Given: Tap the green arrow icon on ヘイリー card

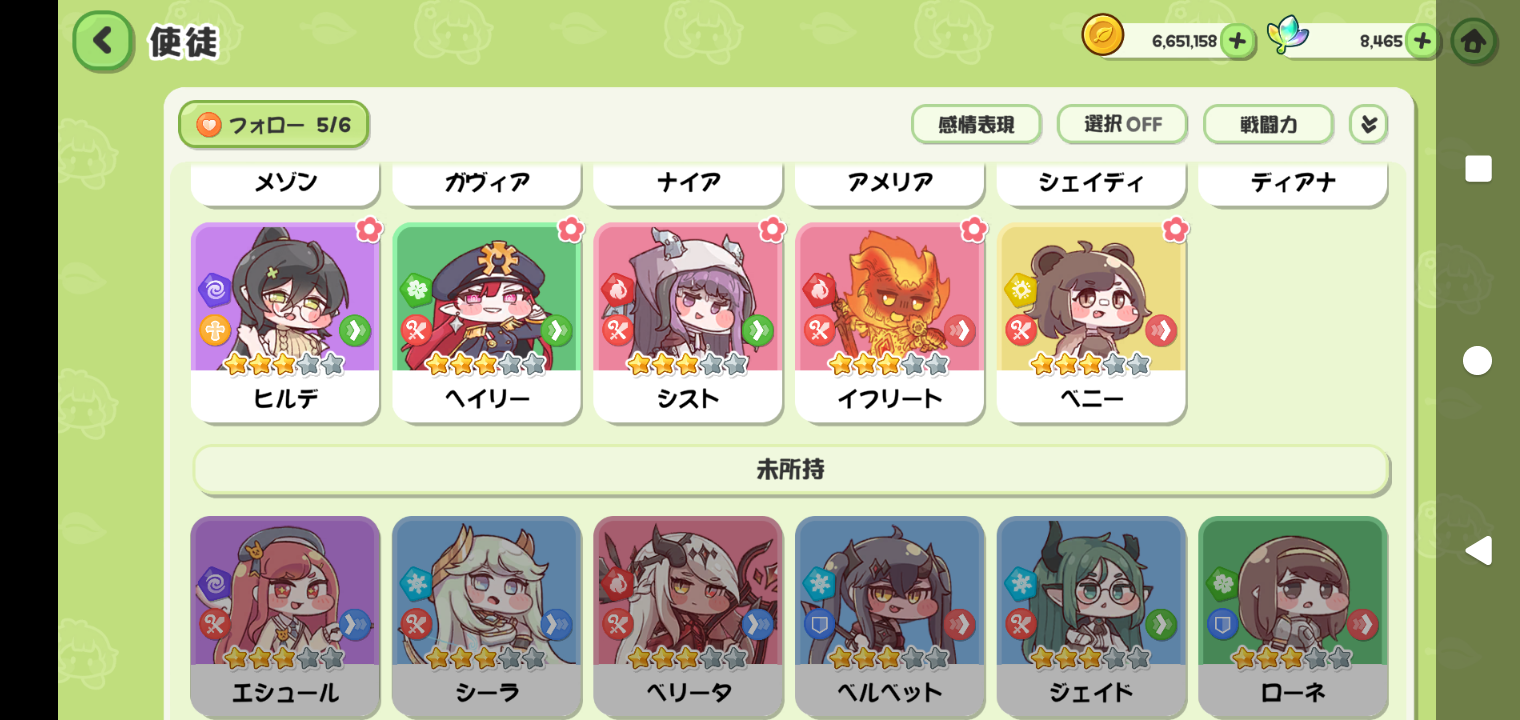Looking at the screenshot, I should (x=556, y=330).
